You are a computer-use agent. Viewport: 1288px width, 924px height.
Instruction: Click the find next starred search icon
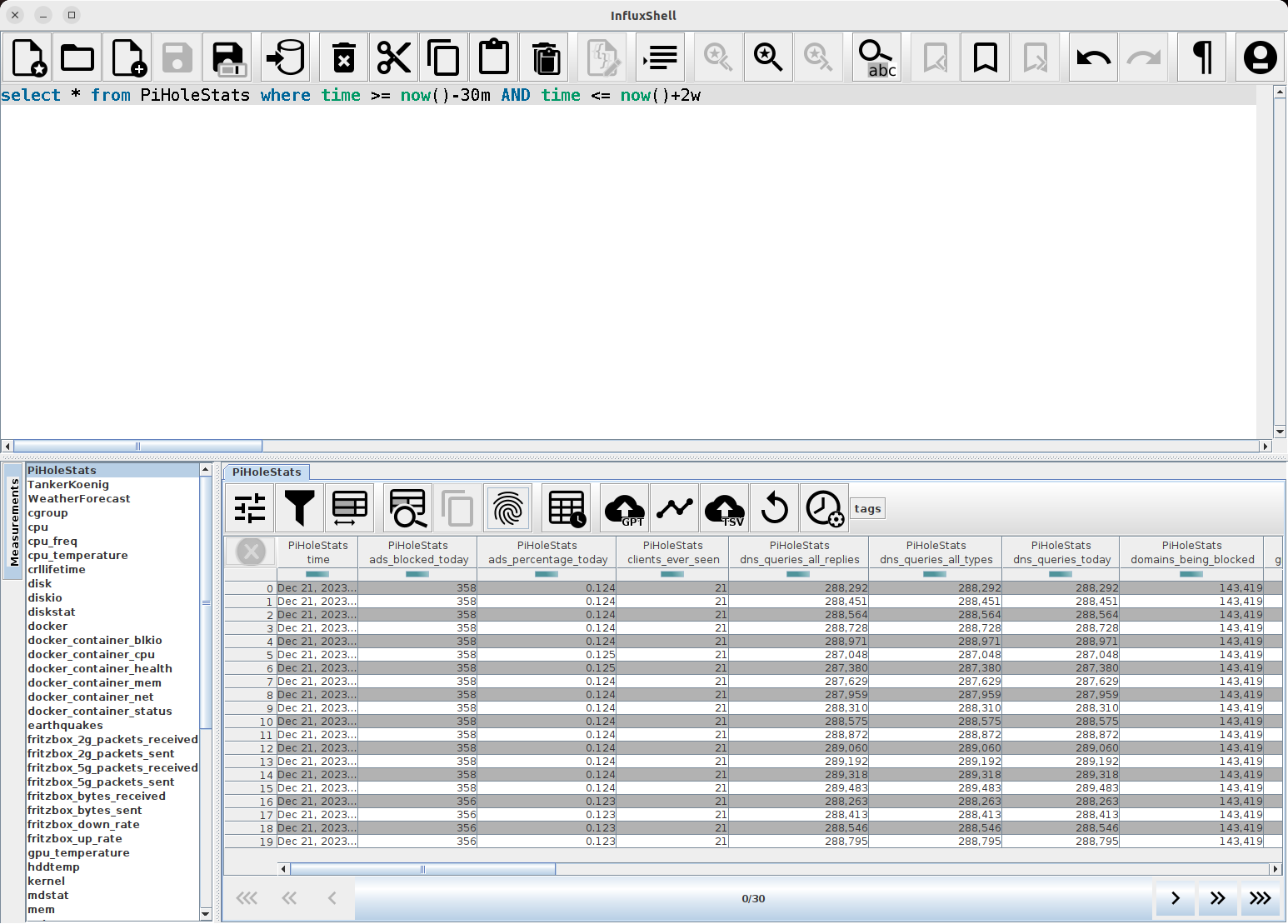[818, 57]
